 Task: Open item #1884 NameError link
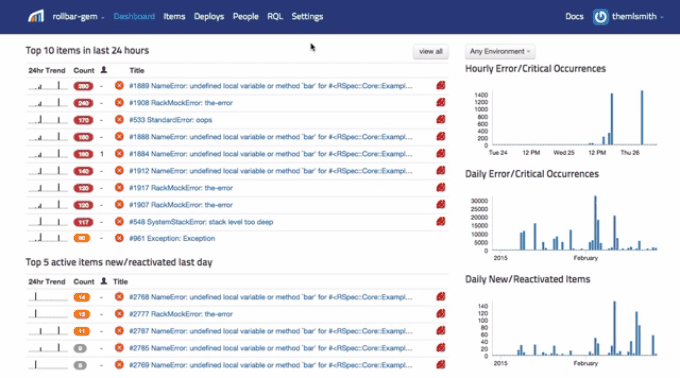(271, 154)
